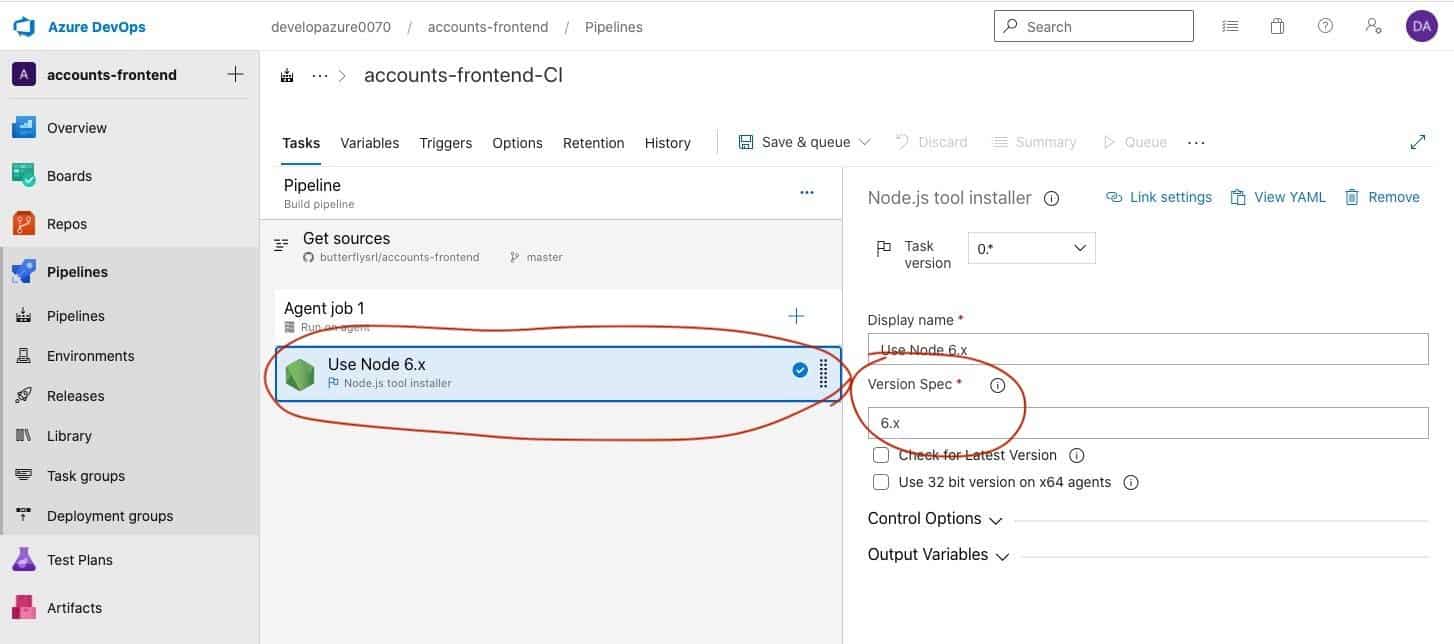Select the Get sources step

pyautogui.click(x=551, y=247)
